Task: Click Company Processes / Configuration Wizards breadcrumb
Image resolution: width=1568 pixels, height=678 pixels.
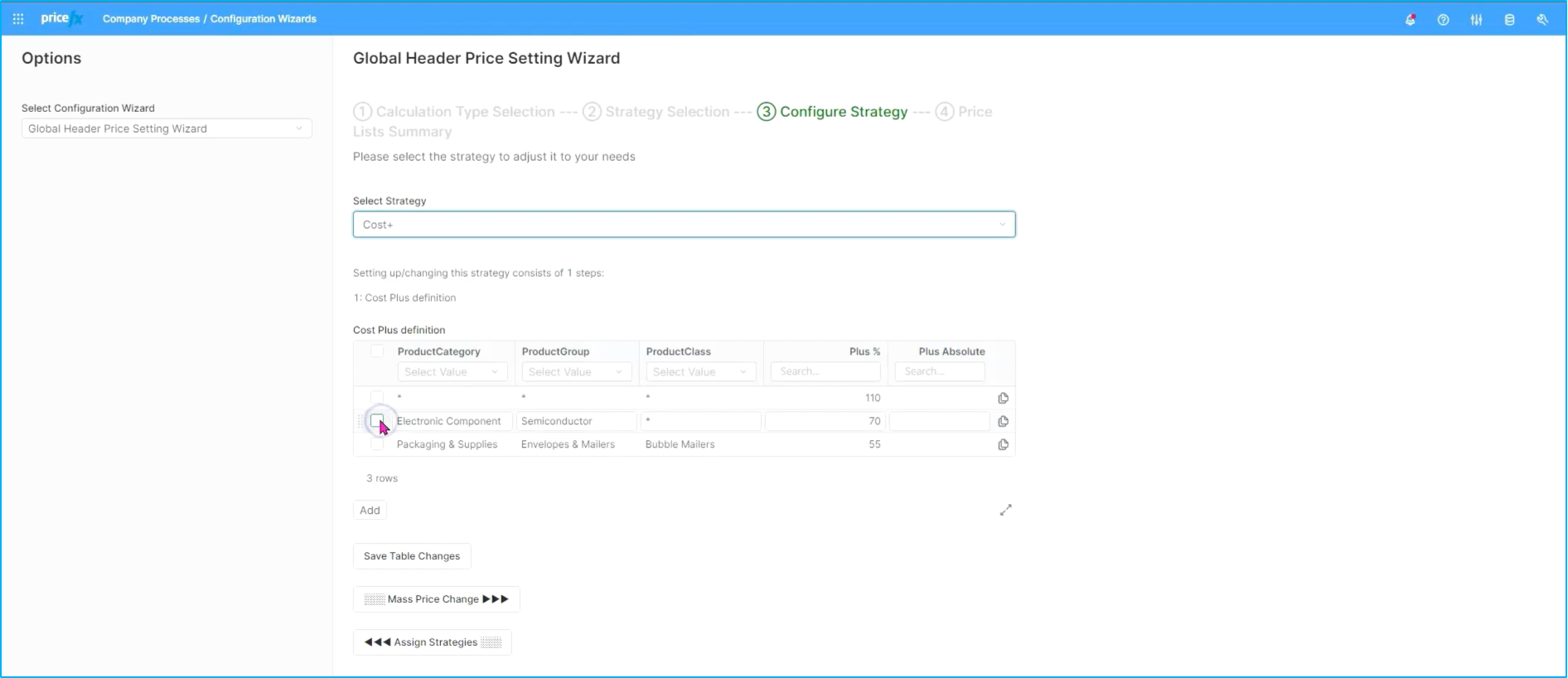Action: point(210,19)
